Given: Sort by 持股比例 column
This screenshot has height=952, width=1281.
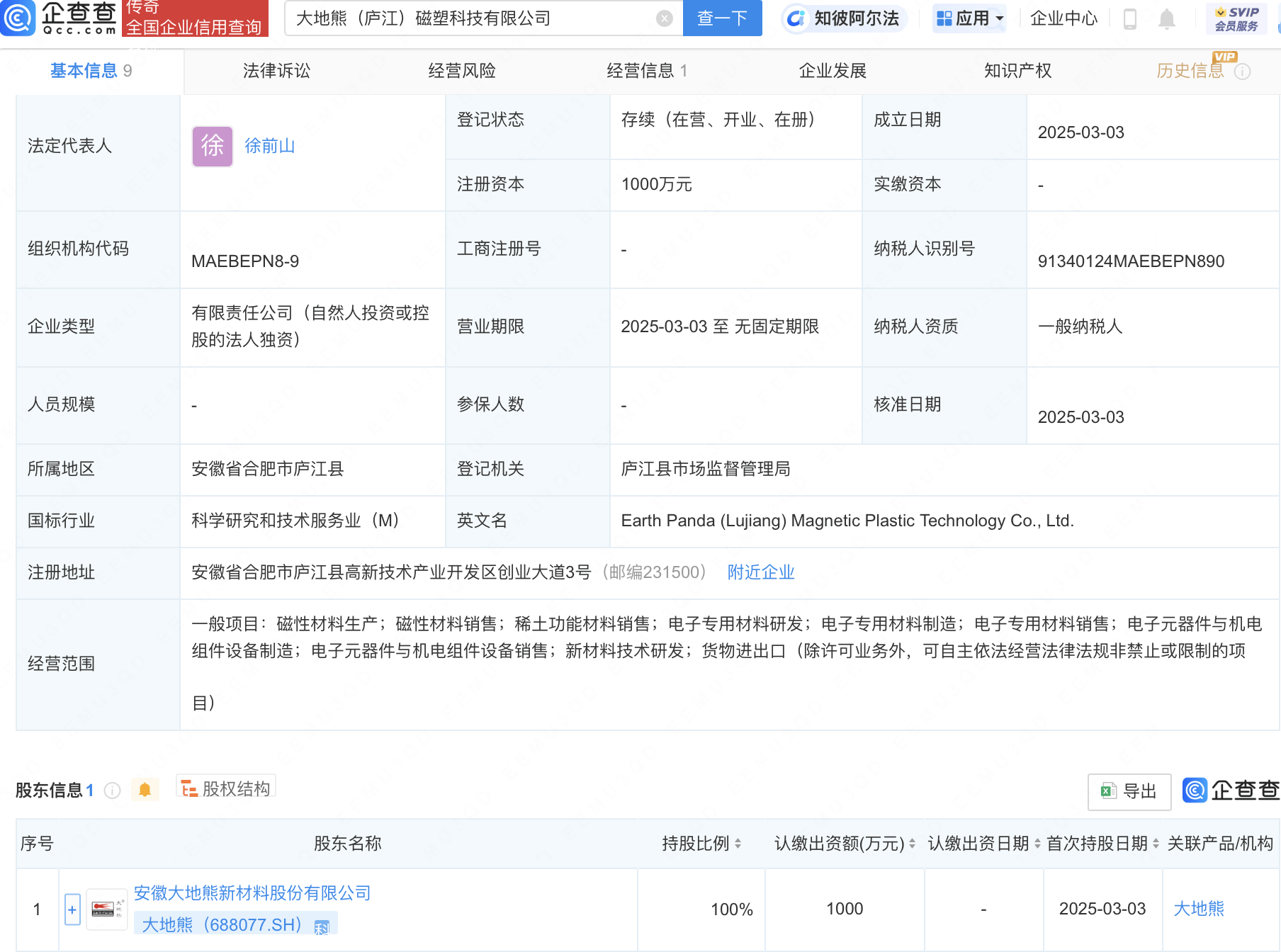Looking at the screenshot, I should point(738,844).
